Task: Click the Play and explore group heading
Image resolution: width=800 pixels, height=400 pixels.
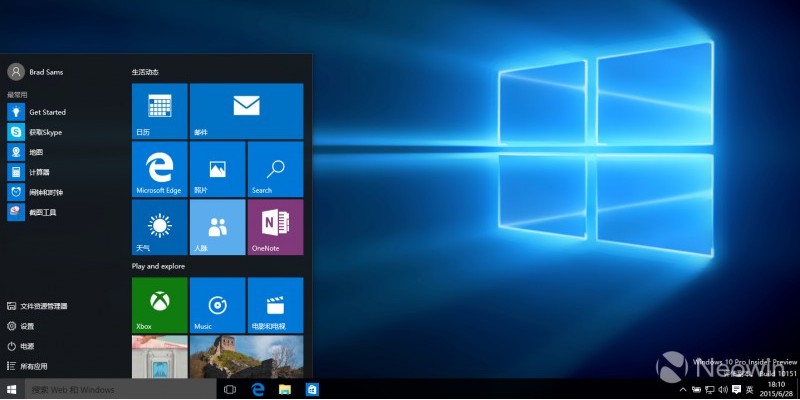Action: tap(158, 266)
